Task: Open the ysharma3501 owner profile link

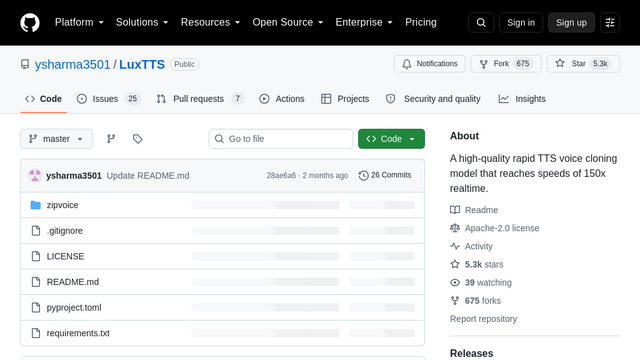Action: tap(72, 64)
